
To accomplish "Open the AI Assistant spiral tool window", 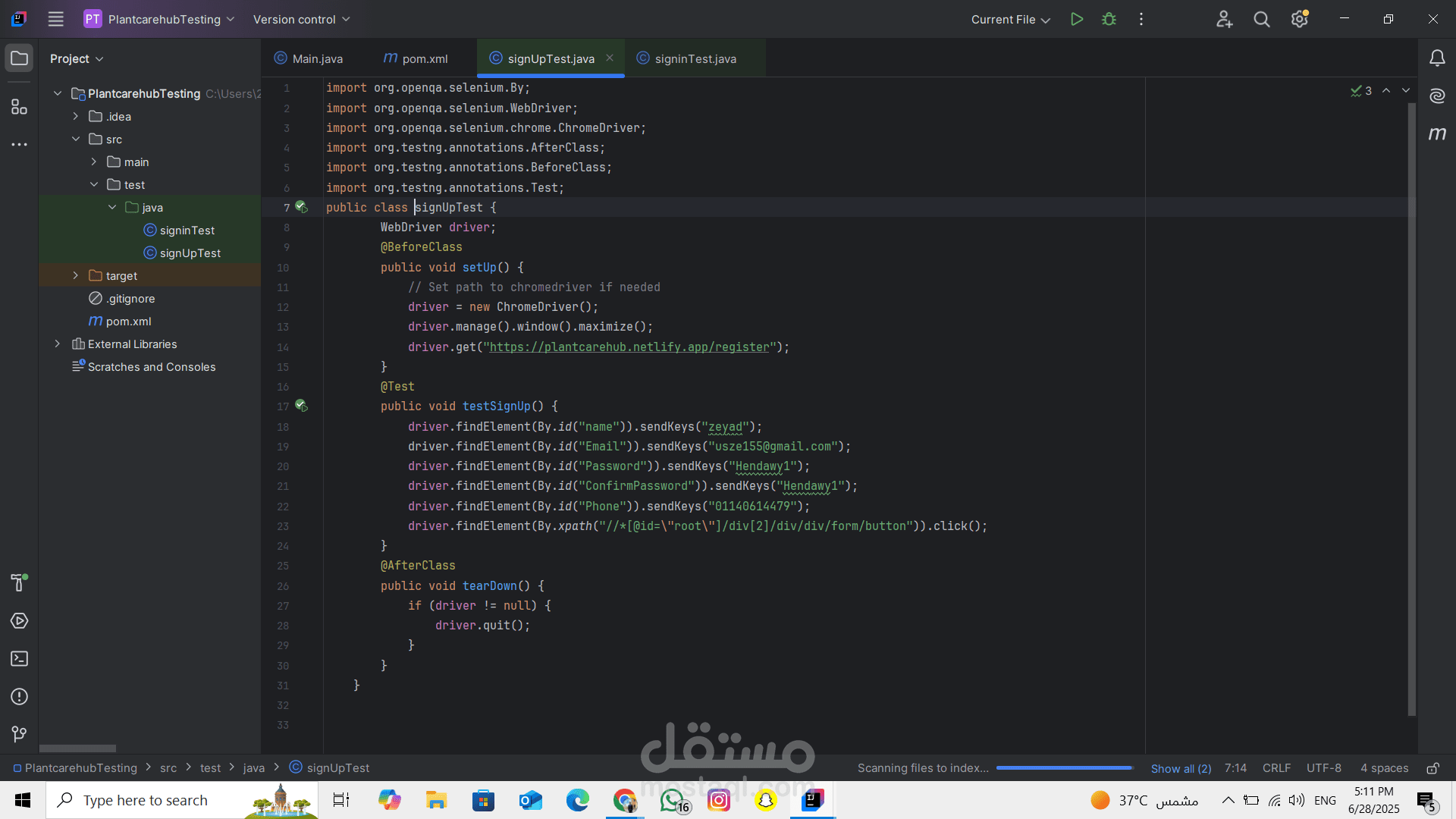I will [x=1437, y=96].
